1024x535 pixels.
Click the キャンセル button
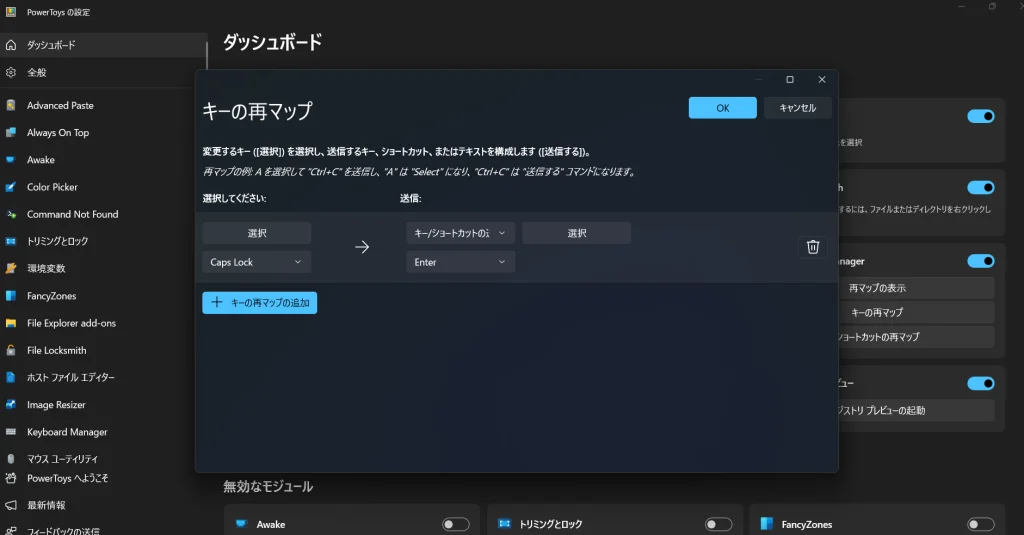[797, 108]
